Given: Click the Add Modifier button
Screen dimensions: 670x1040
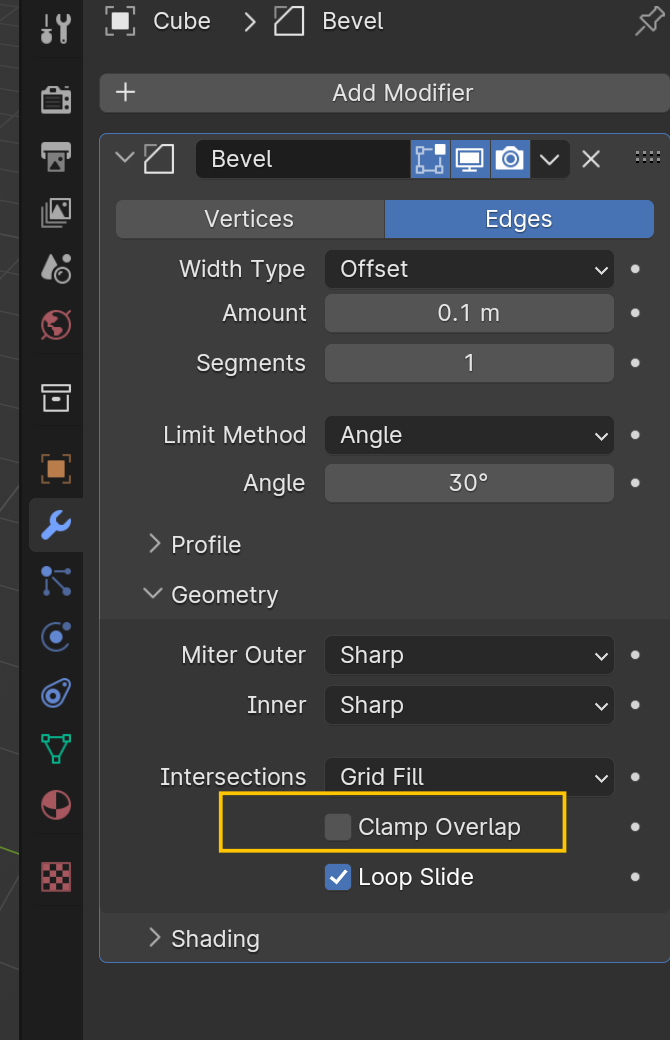Looking at the screenshot, I should pyautogui.click(x=385, y=93).
